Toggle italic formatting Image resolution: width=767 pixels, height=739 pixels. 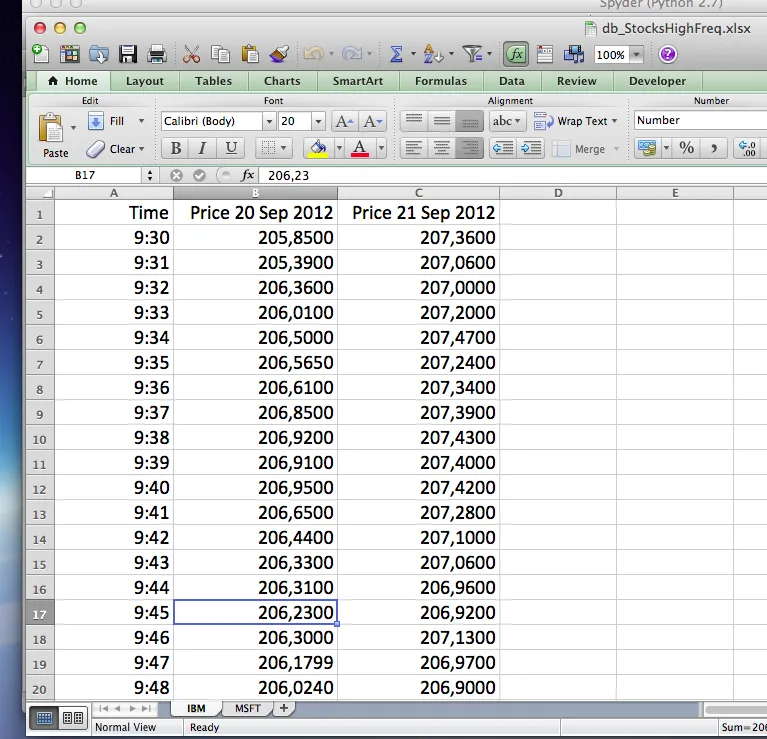click(x=202, y=148)
